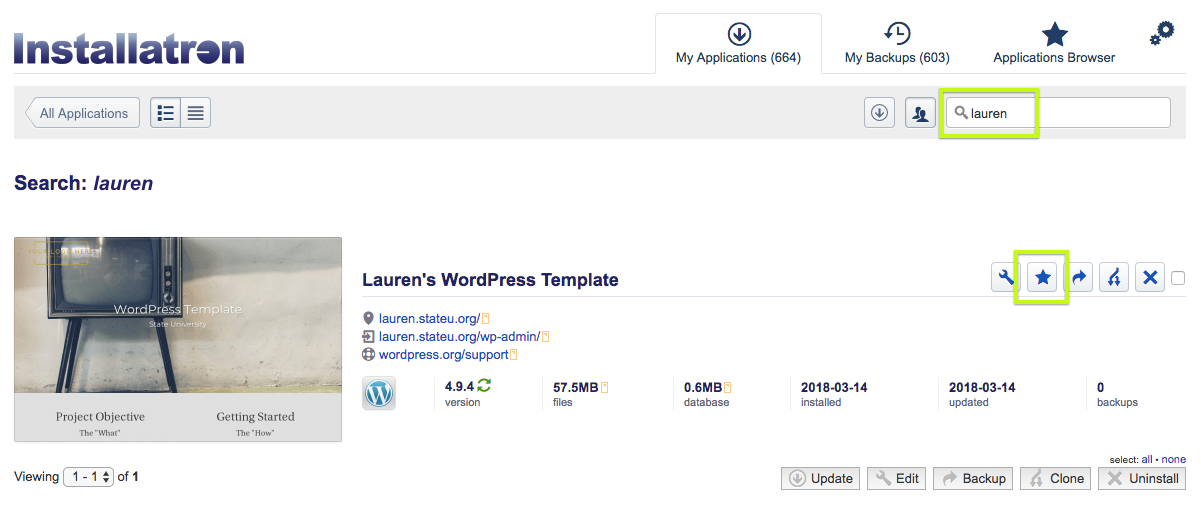
Task: Click the 0 backups count
Action: click(x=1101, y=387)
